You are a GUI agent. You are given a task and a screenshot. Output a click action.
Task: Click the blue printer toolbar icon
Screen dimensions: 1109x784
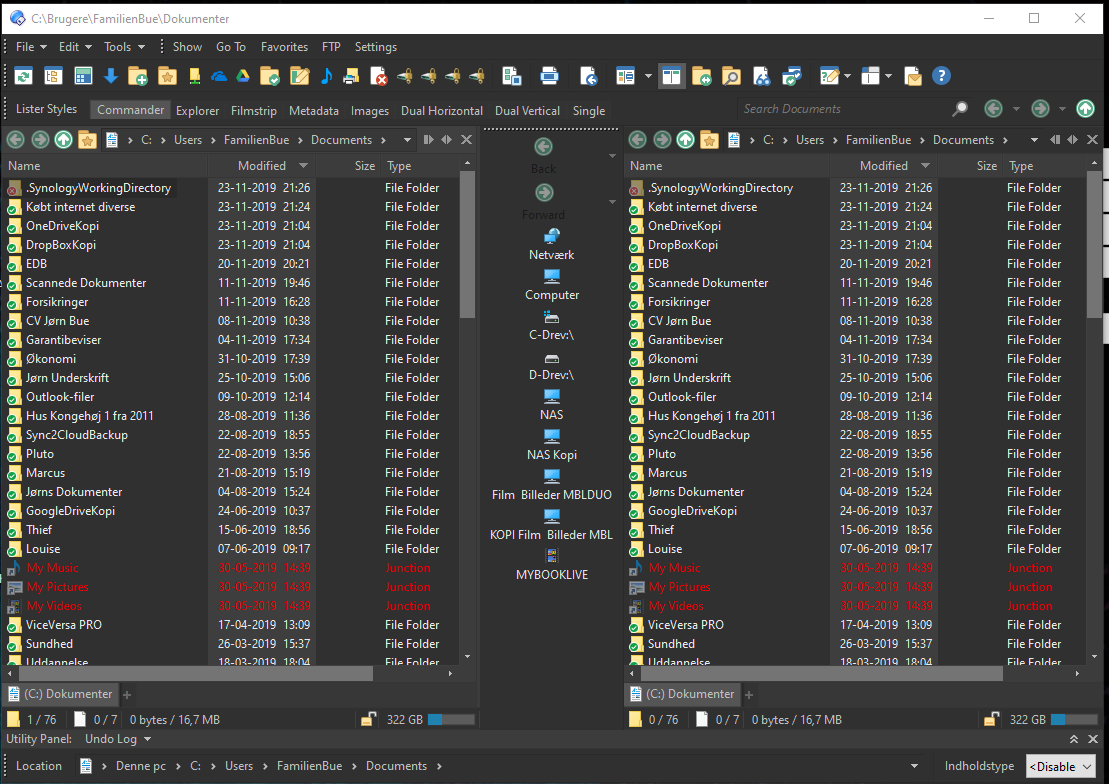(550, 76)
